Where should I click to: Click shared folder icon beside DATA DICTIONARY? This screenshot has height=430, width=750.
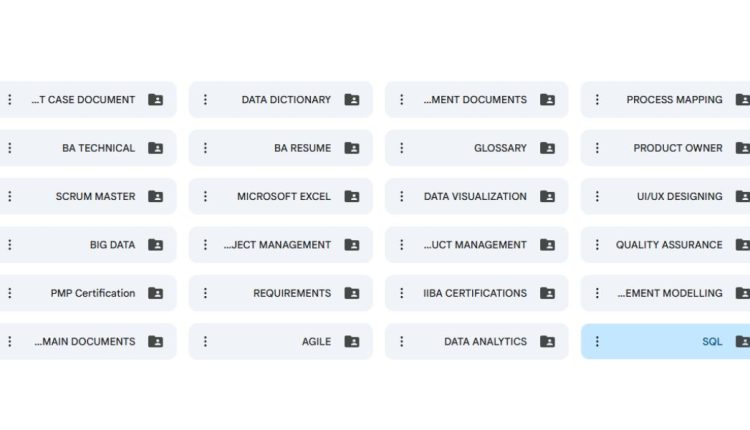tap(352, 100)
